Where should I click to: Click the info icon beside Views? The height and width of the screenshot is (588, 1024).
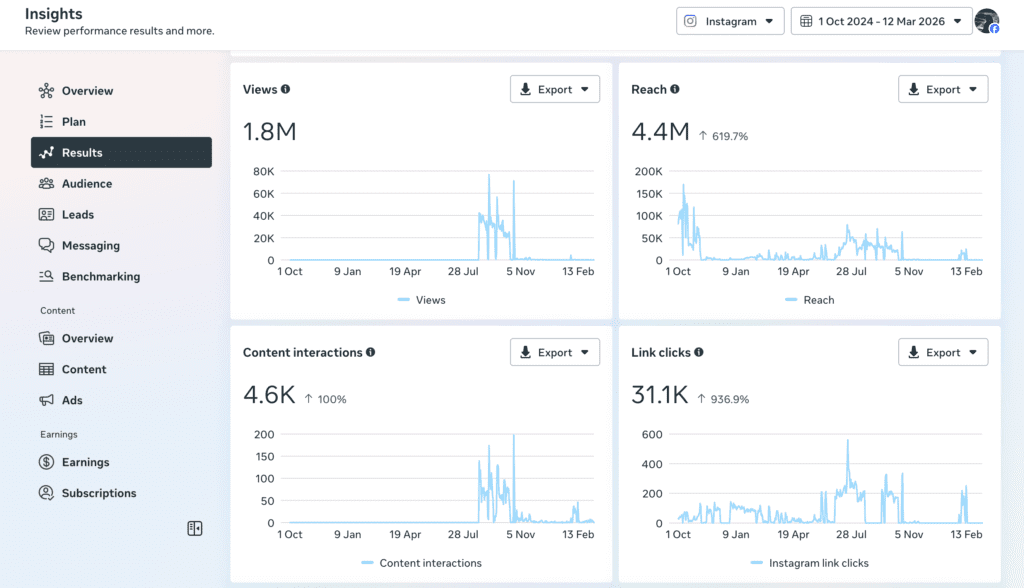coord(286,90)
